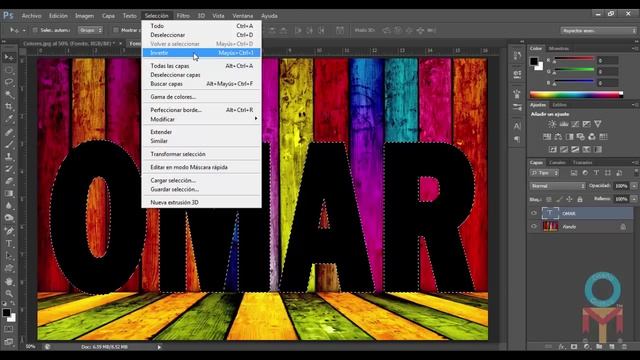Open the Filtro menu
This screenshot has height=360, width=640.
[x=183, y=16]
